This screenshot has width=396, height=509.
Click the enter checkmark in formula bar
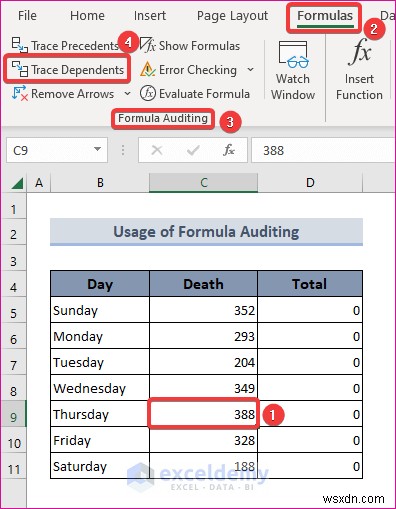click(193, 150)
